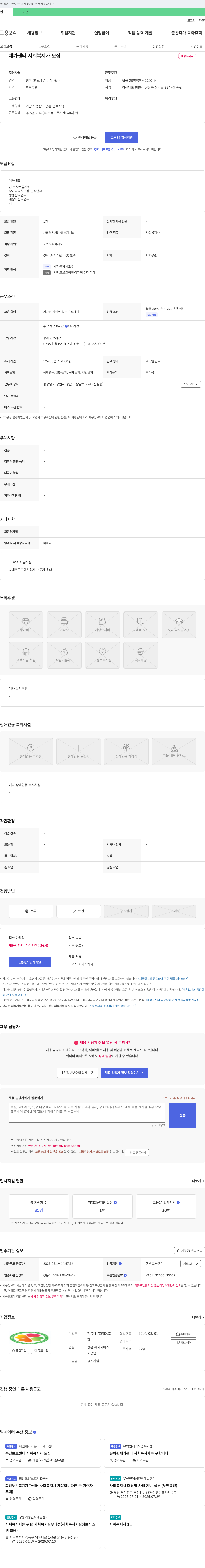This screenshot has width=205, height=1568.
Task: Select the 서류 screening method box
Action: click(31, 911)
